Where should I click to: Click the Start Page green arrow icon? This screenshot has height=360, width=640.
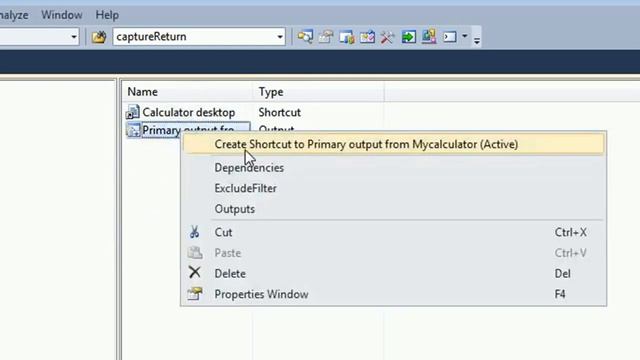coord(408,37)
